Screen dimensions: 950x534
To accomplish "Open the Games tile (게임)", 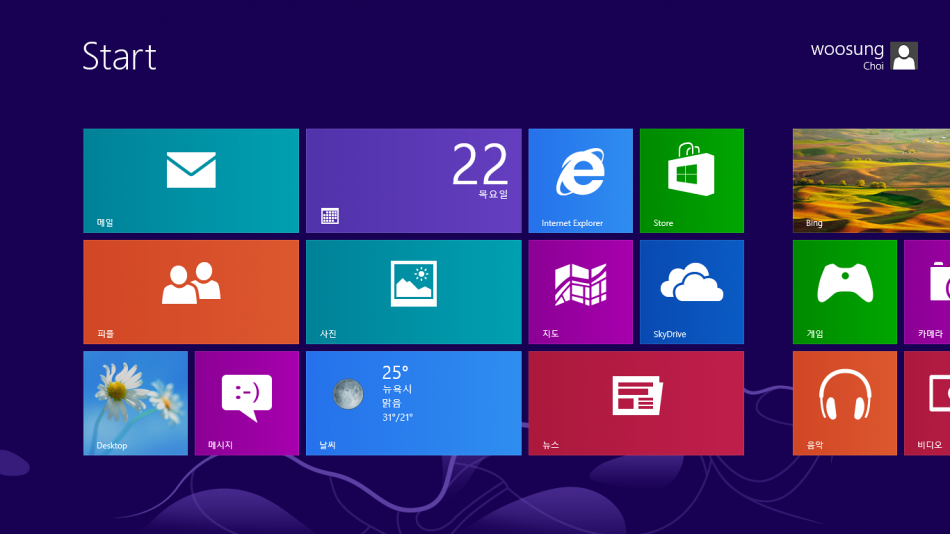I will (845, 292).
